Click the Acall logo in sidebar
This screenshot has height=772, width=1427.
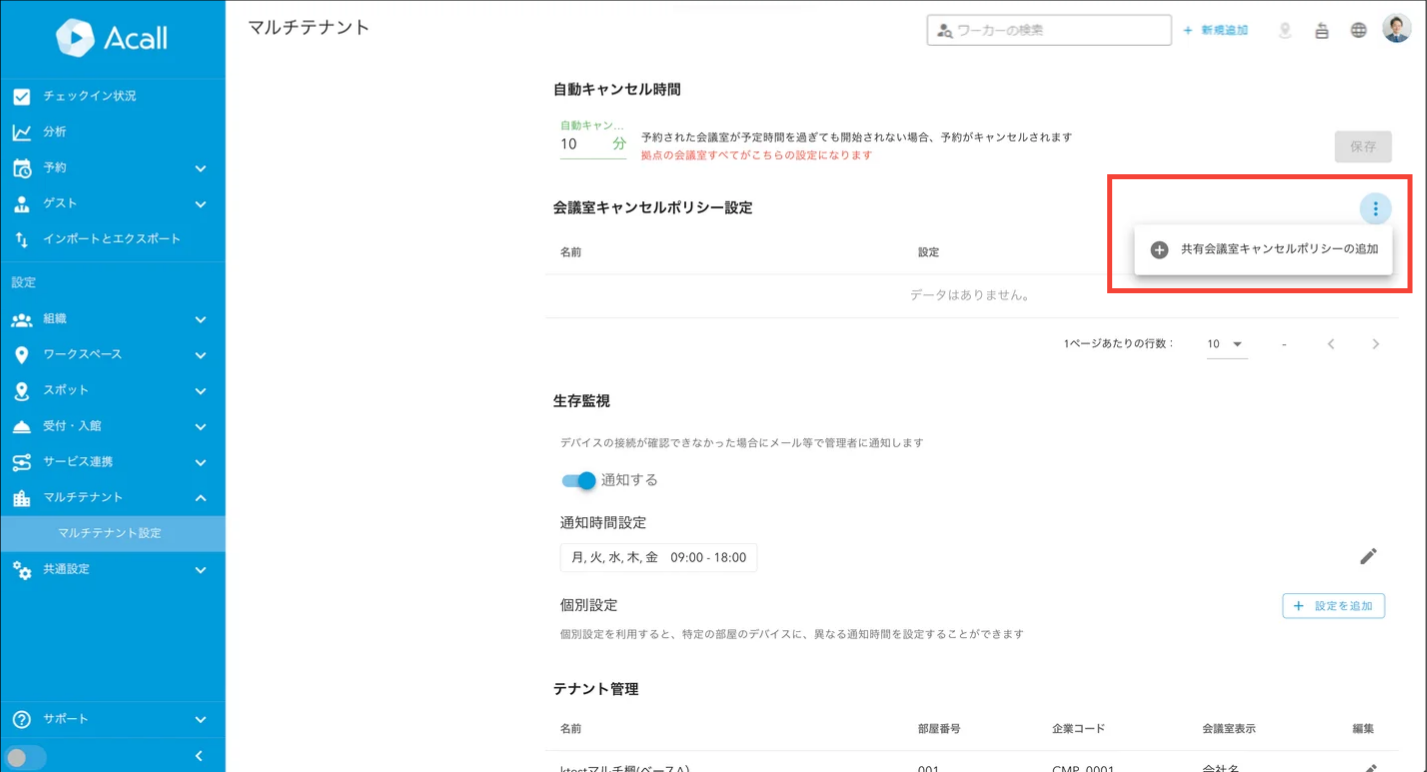(112, 38)
